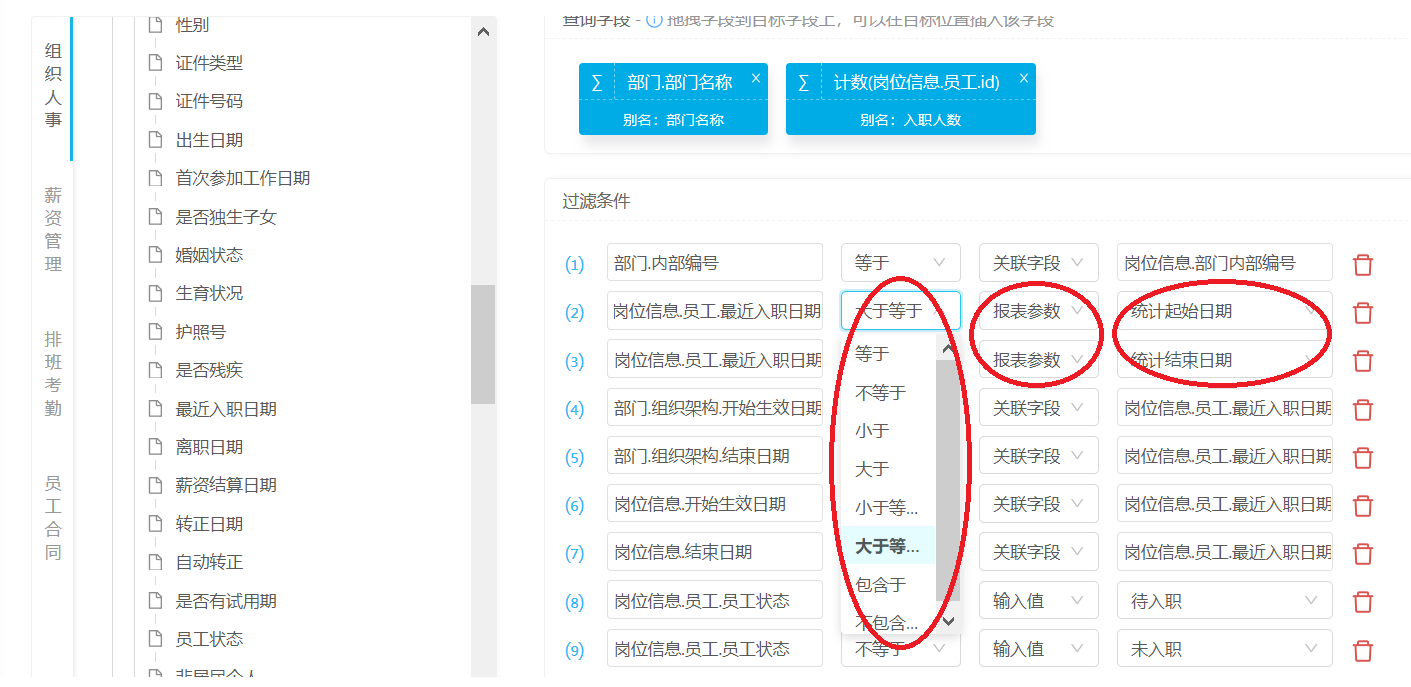Click the info icon beside 查询字段
This screenshot has height=687, width=1411.
pos(655,20)
